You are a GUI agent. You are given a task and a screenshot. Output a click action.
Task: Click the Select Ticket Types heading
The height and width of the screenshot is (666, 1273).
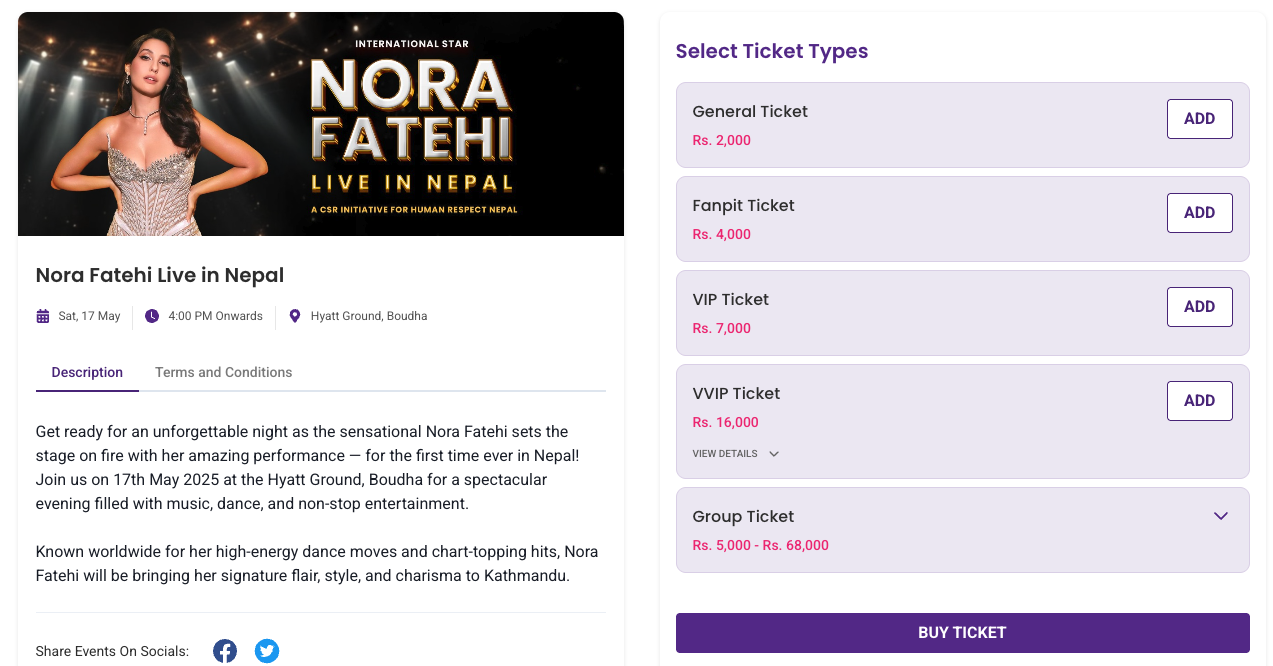(772, 51)
